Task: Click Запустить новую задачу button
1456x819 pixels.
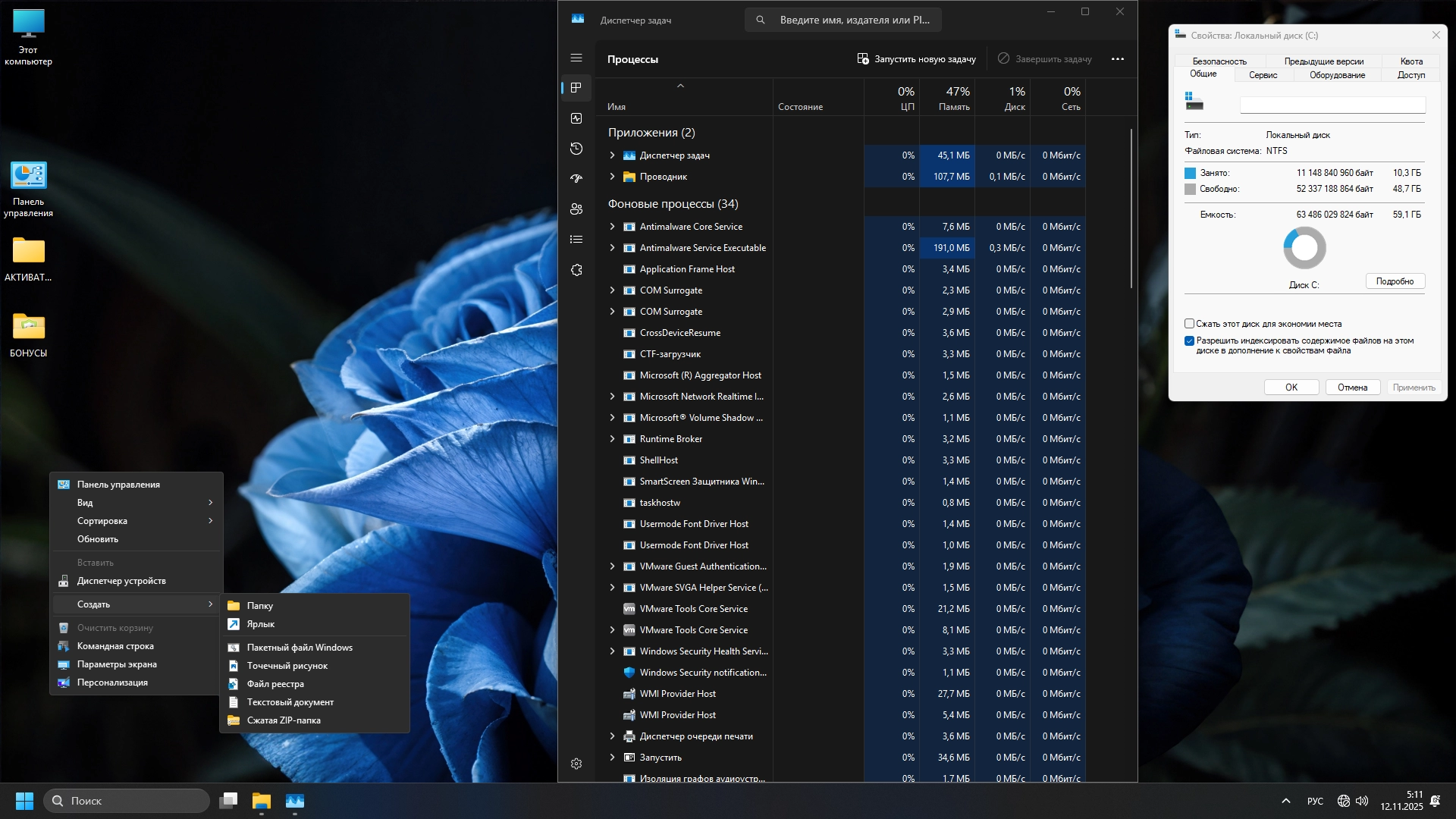Action: tap(917, 58)
